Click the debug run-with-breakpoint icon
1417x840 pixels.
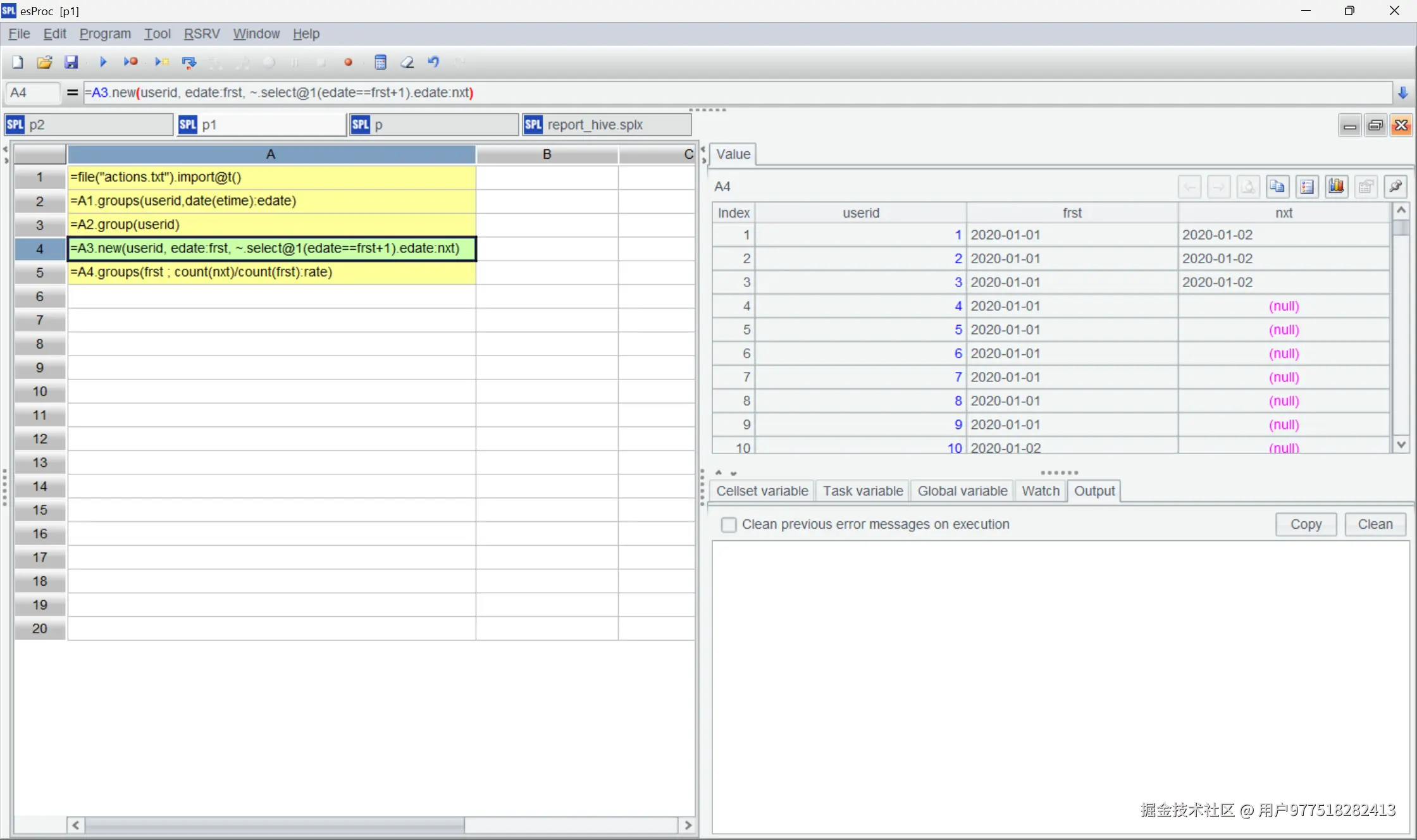click(x=131, y=62)
